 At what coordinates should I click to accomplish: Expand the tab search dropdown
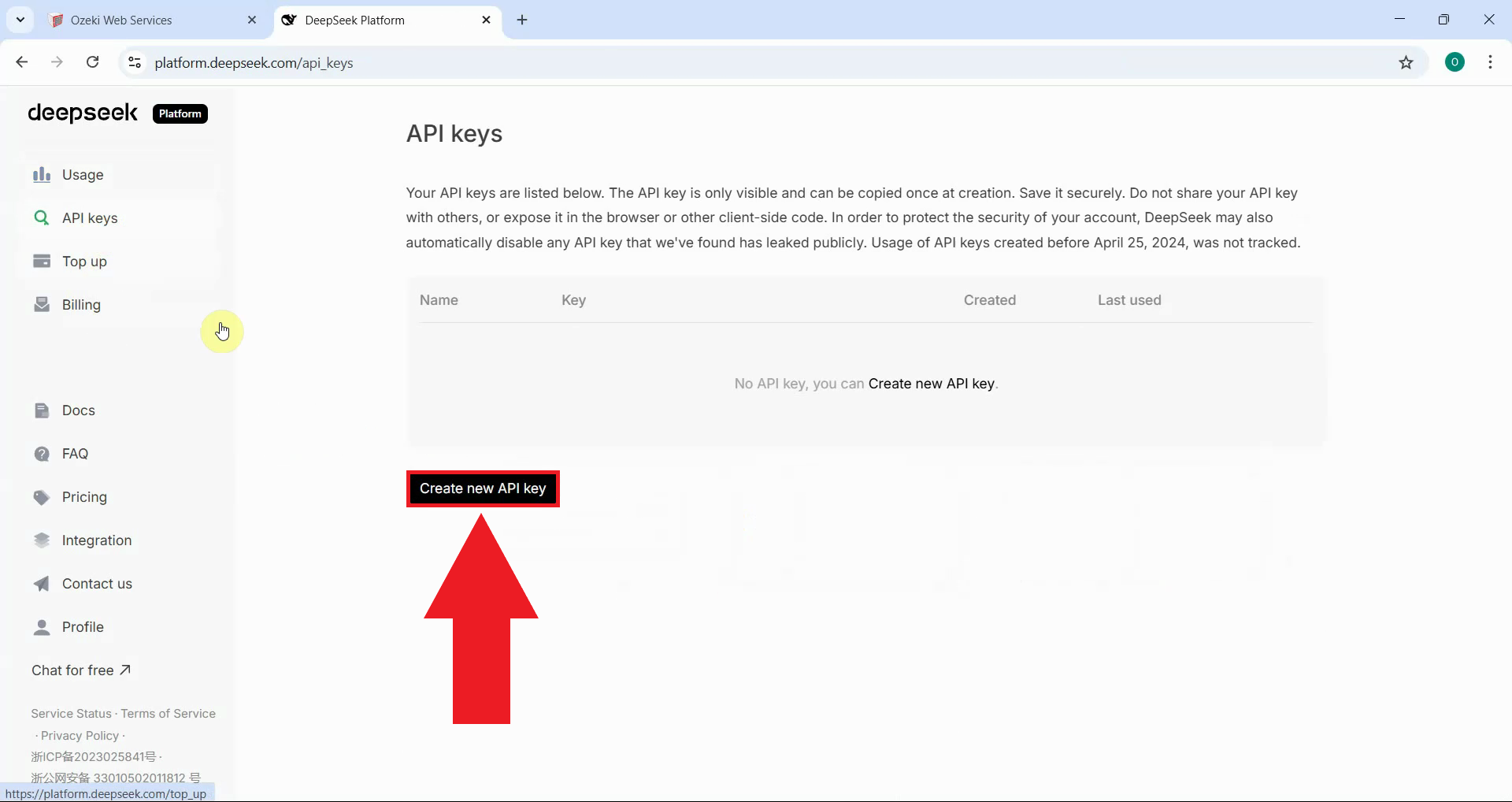(20, 20)
